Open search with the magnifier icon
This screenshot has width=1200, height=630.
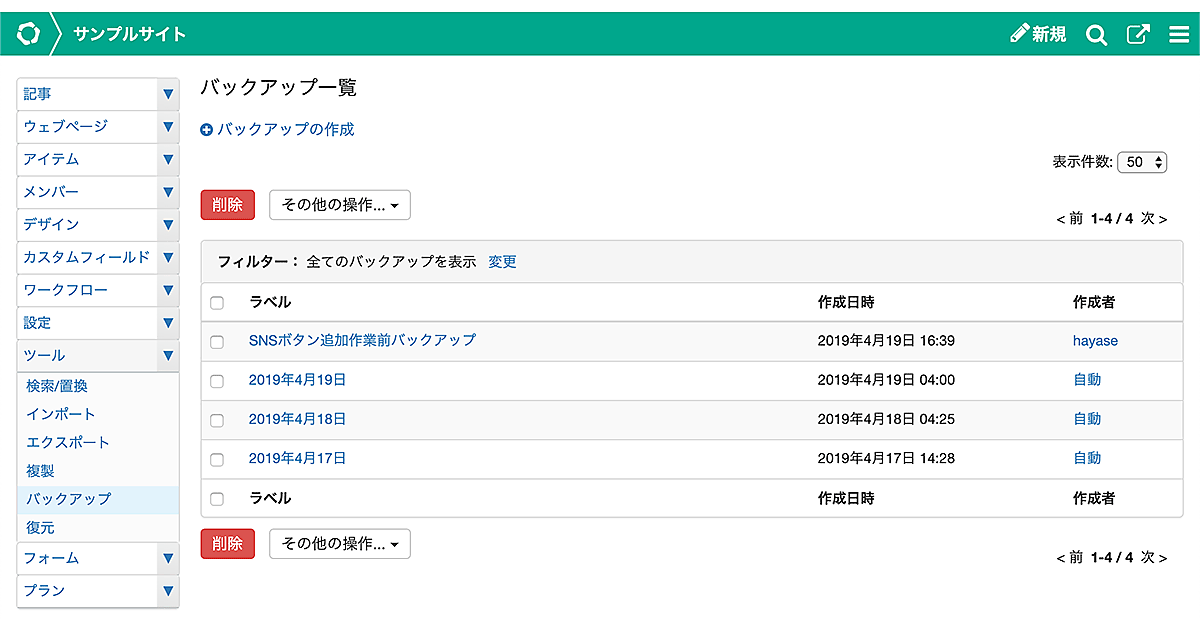coord(1096,35)
